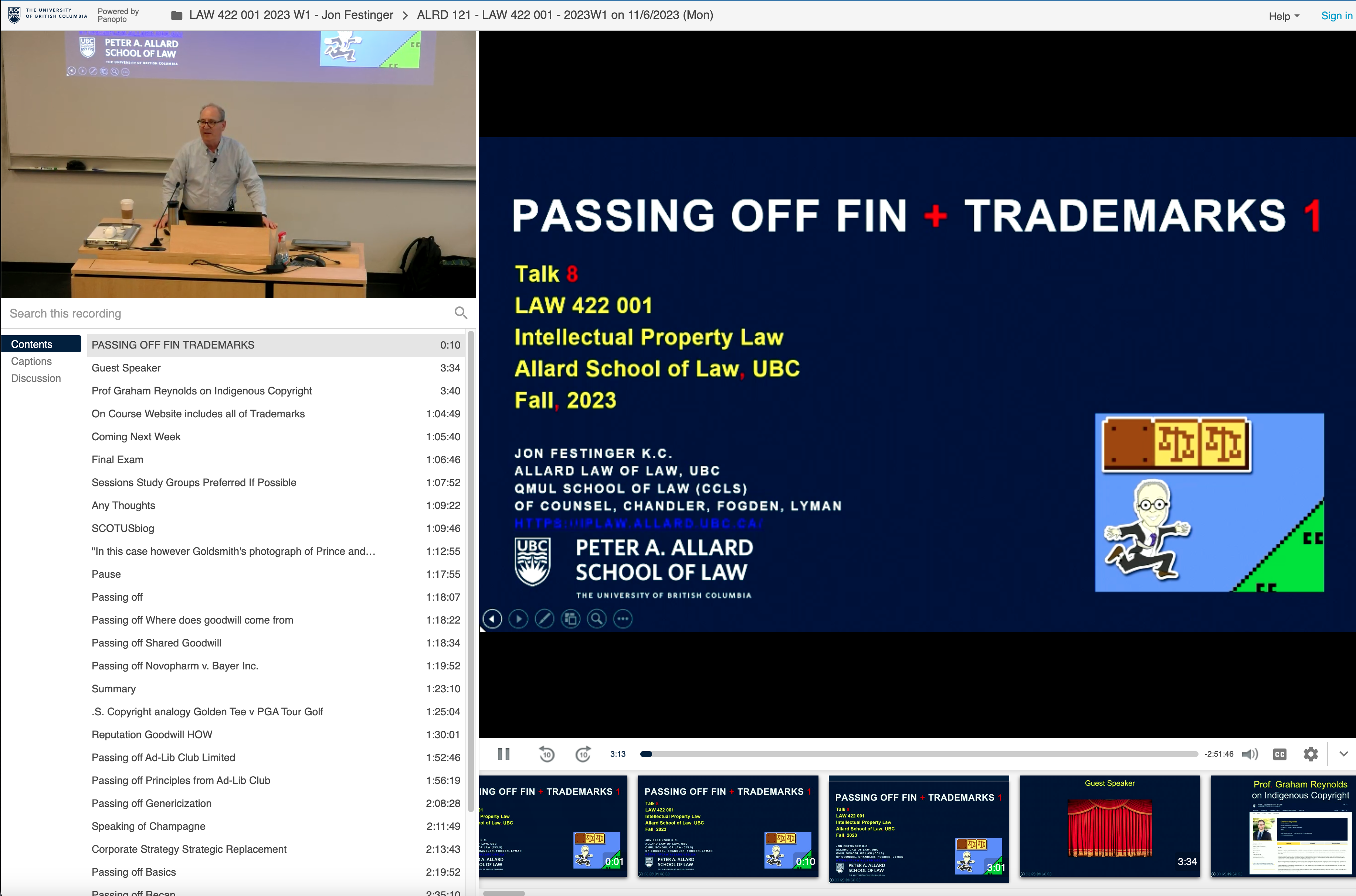
Task: Click the slide's previous arrow icon
Action: tap(492, 619)
